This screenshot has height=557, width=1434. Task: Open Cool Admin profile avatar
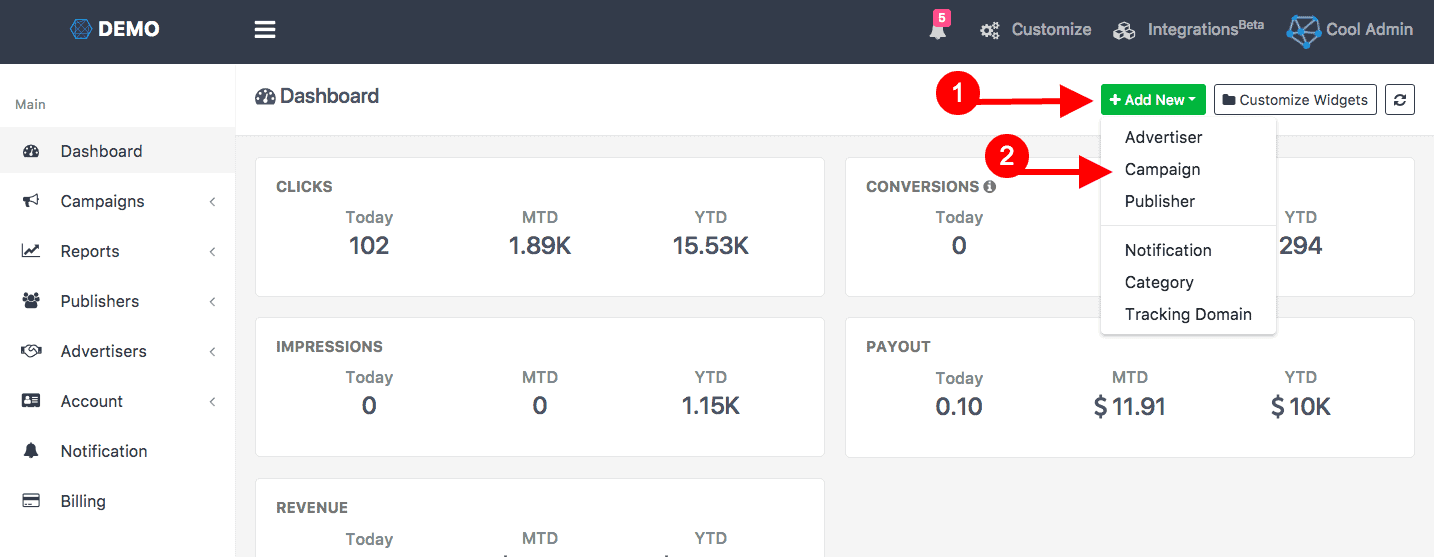pyautogui.click(x=1303, y=31)
